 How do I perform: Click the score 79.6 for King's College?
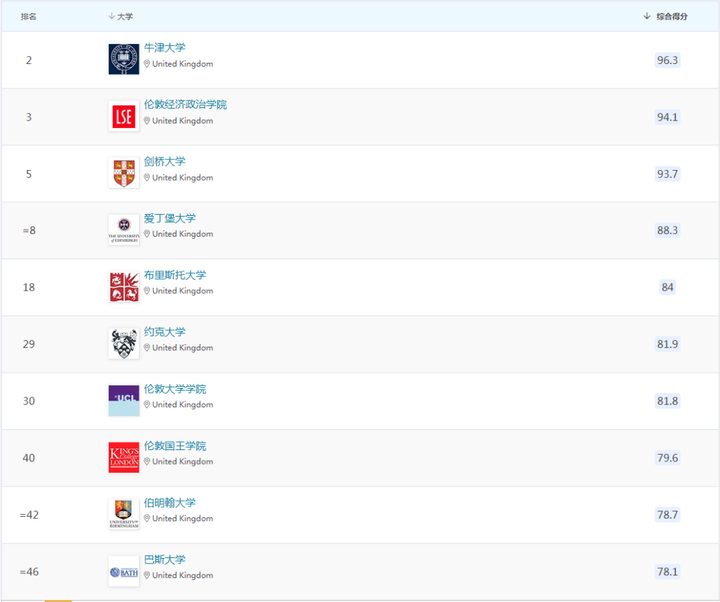click(667, 458)
